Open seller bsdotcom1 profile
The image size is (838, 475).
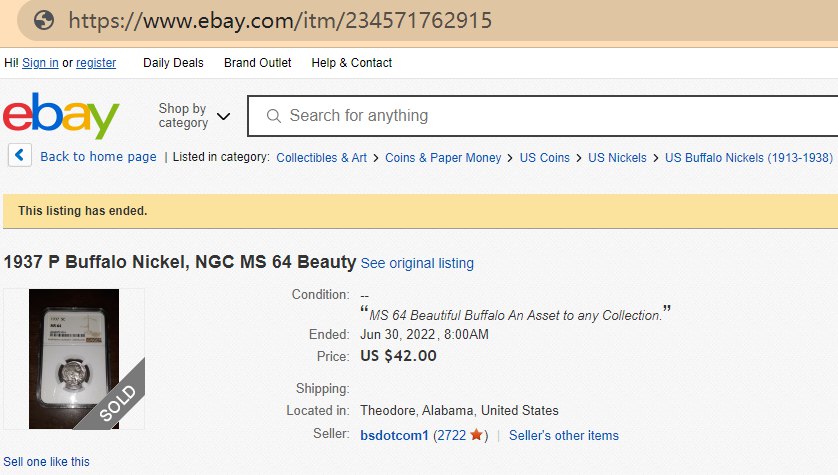[x=394, y=435]
